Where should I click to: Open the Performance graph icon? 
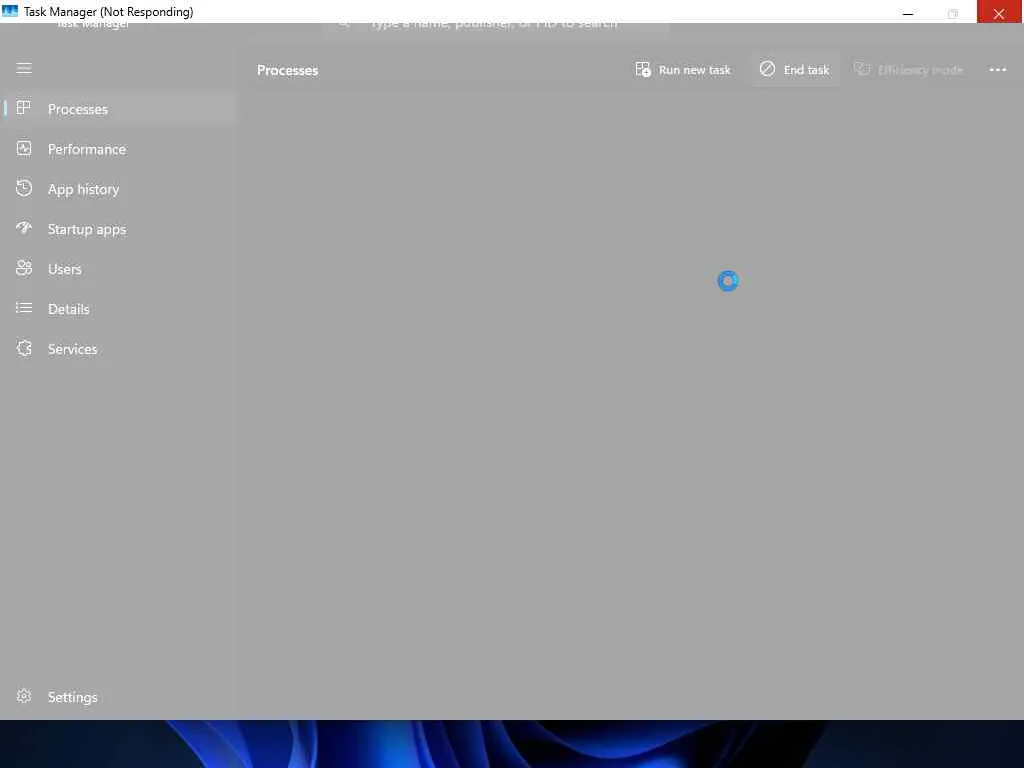pos(24,148)
